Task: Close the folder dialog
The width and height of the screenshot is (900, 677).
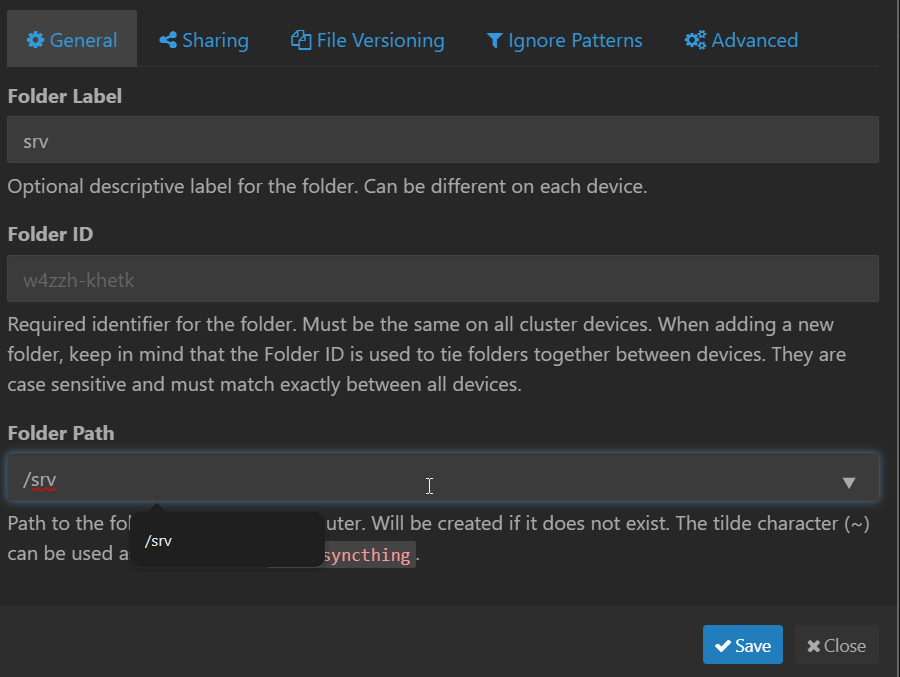Action: pos(836,646)
